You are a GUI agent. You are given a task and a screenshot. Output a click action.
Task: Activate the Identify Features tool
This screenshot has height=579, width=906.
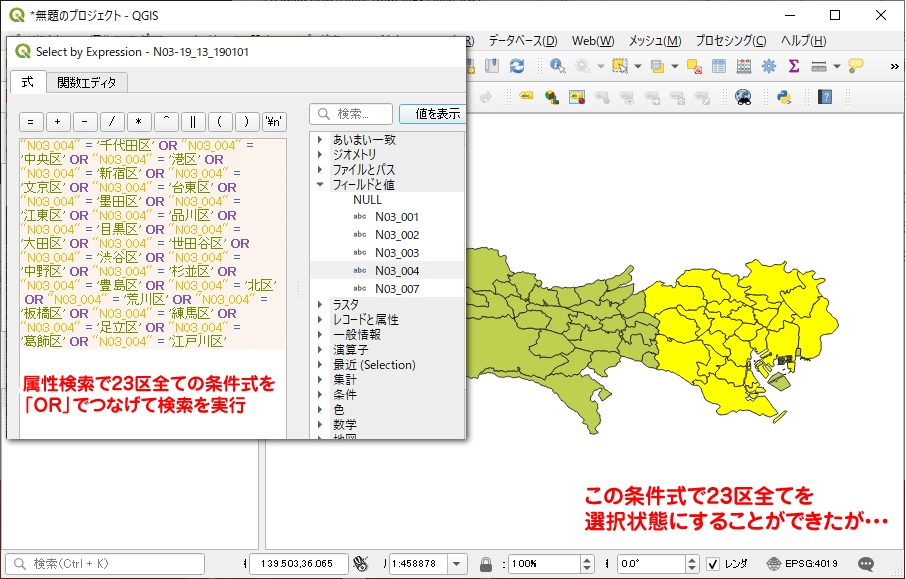pos(555,65)
